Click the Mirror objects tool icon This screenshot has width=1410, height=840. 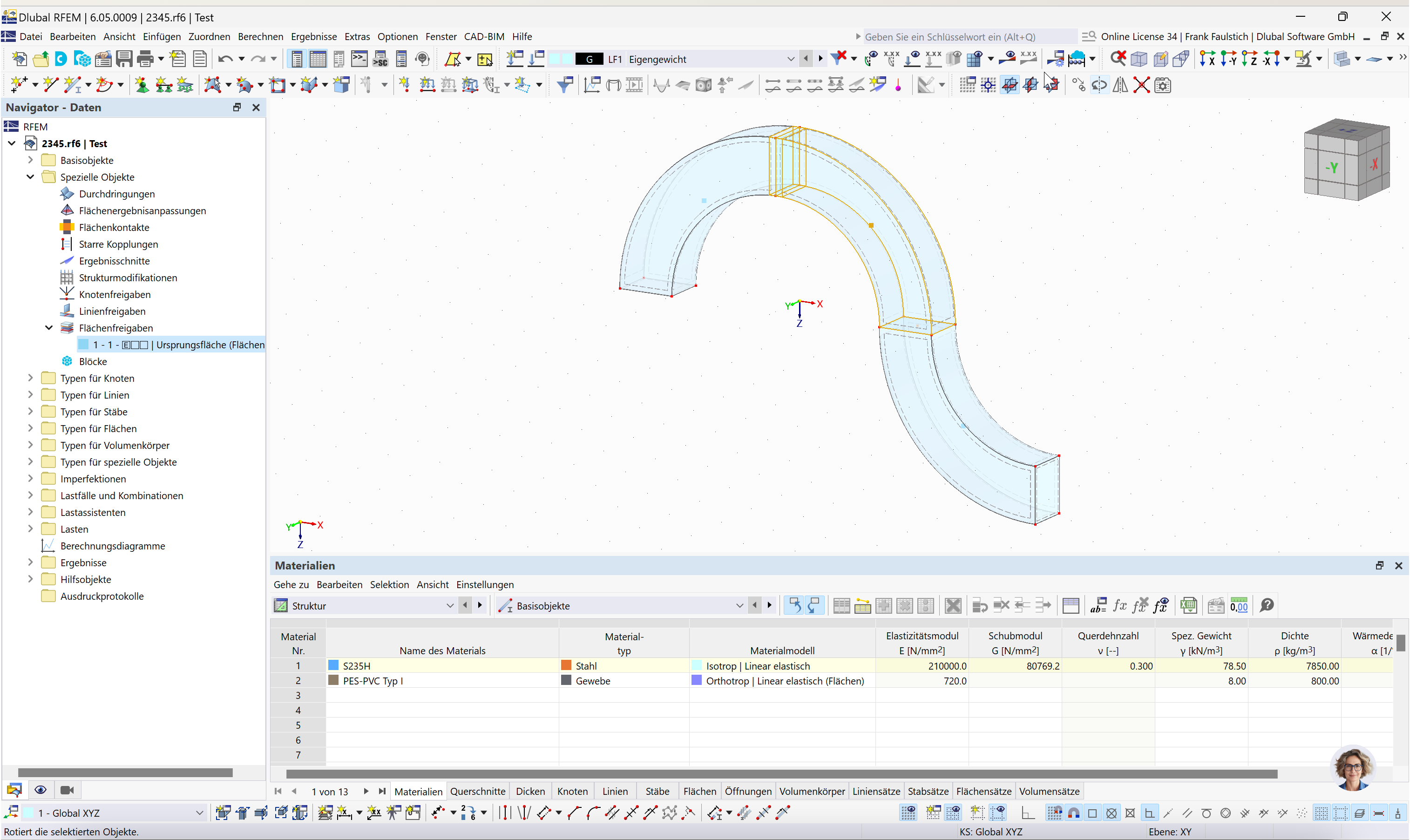pyautogui.click(x=1120, y=86)
